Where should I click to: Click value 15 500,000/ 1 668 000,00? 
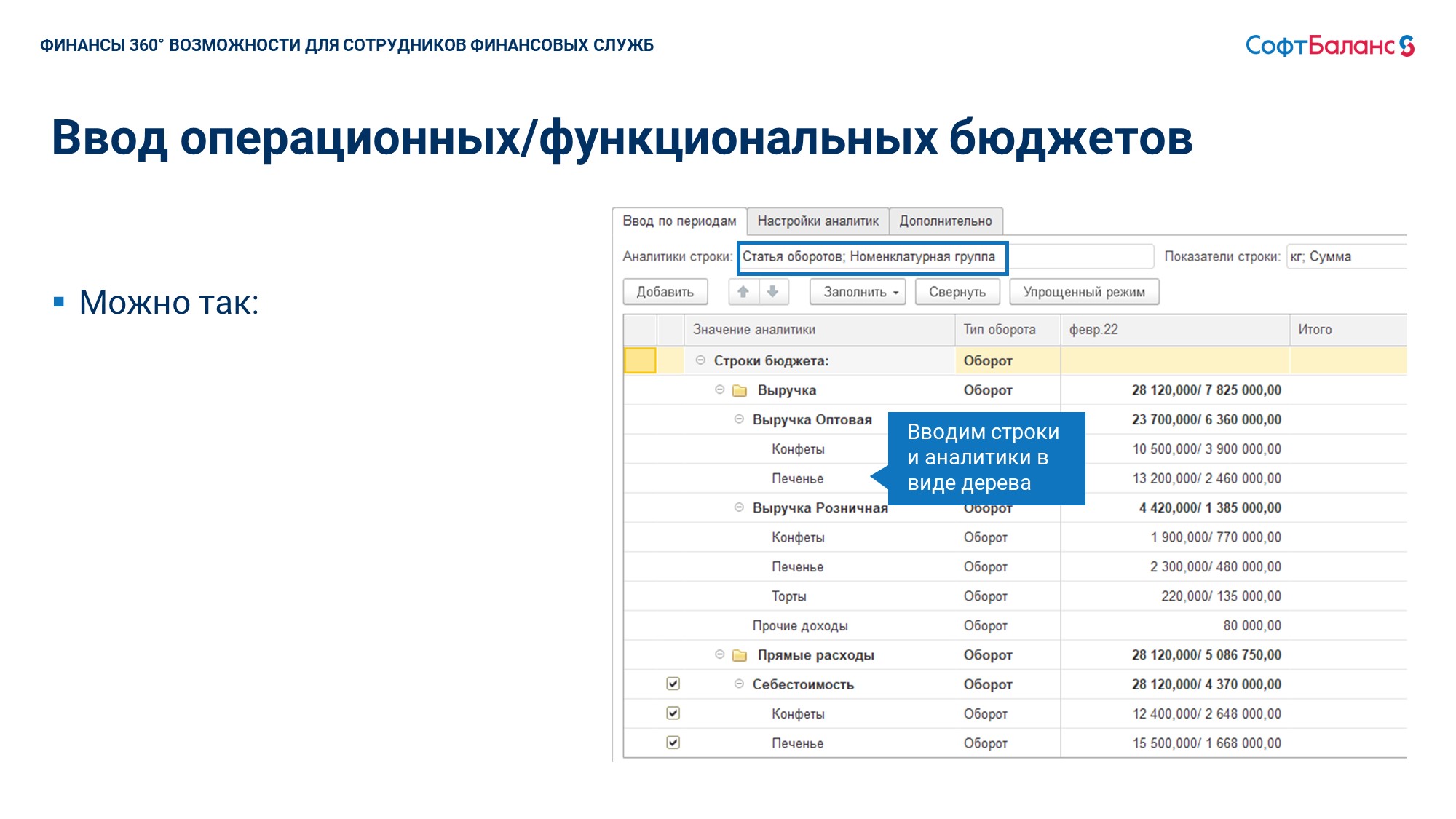click(x=1206, y=743)
